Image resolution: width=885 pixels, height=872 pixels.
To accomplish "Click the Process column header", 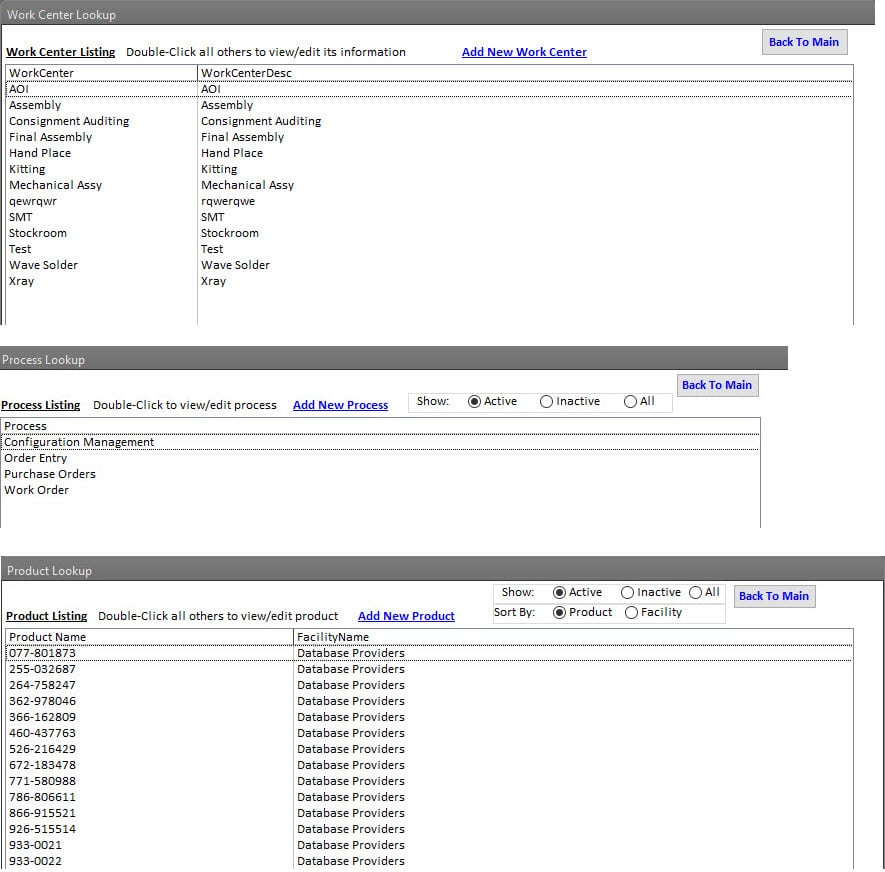I will pos(380,426).
